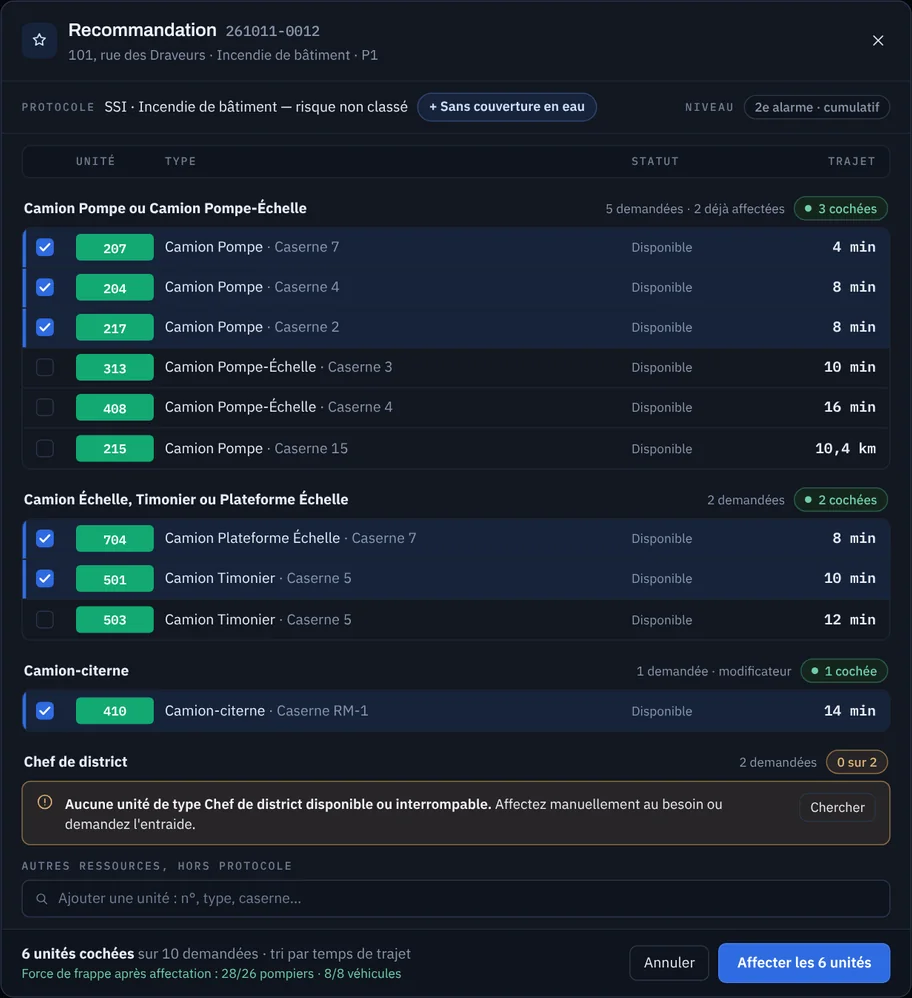Open the '2e alarme · cumulatif' level selector

coord(817,107)
